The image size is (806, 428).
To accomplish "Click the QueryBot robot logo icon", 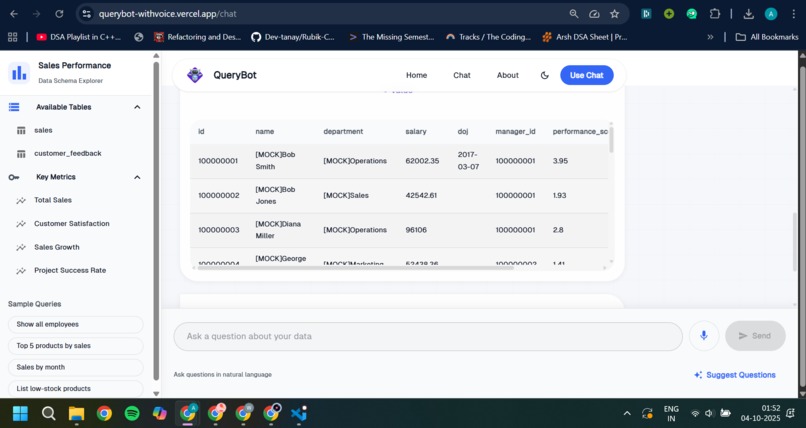I will 195,75.
